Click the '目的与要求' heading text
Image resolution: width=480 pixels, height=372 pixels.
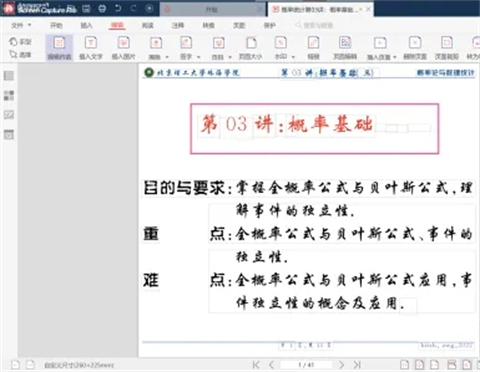click(x=184, y=188)
